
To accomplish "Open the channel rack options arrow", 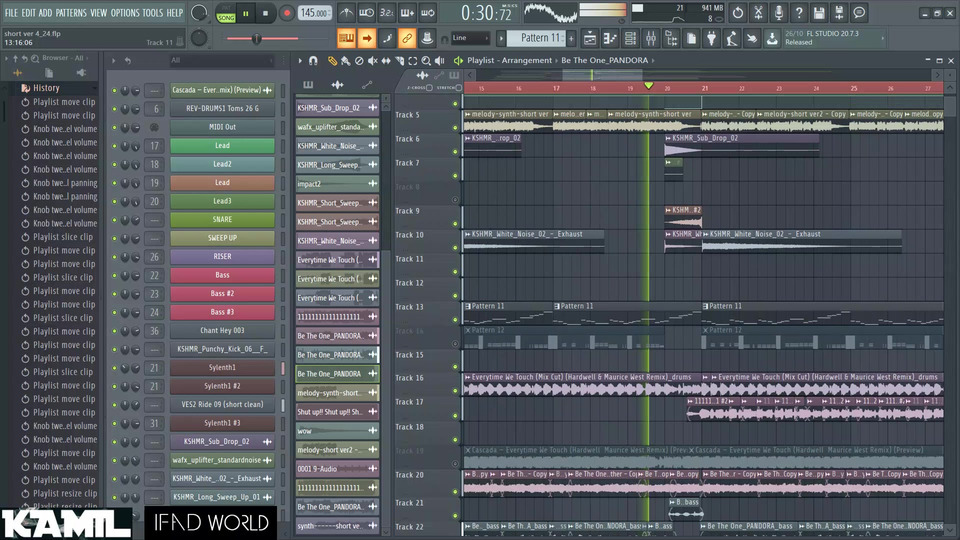I will (x=113, y=61).
